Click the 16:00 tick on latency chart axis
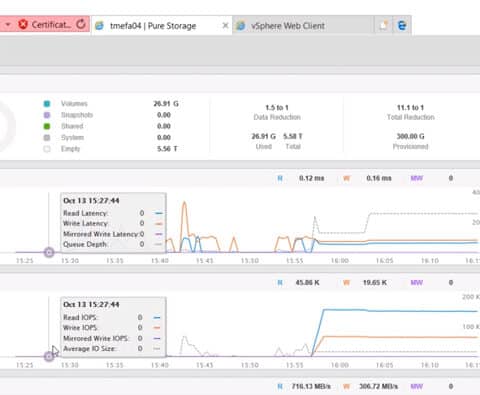 coord(340,261)
